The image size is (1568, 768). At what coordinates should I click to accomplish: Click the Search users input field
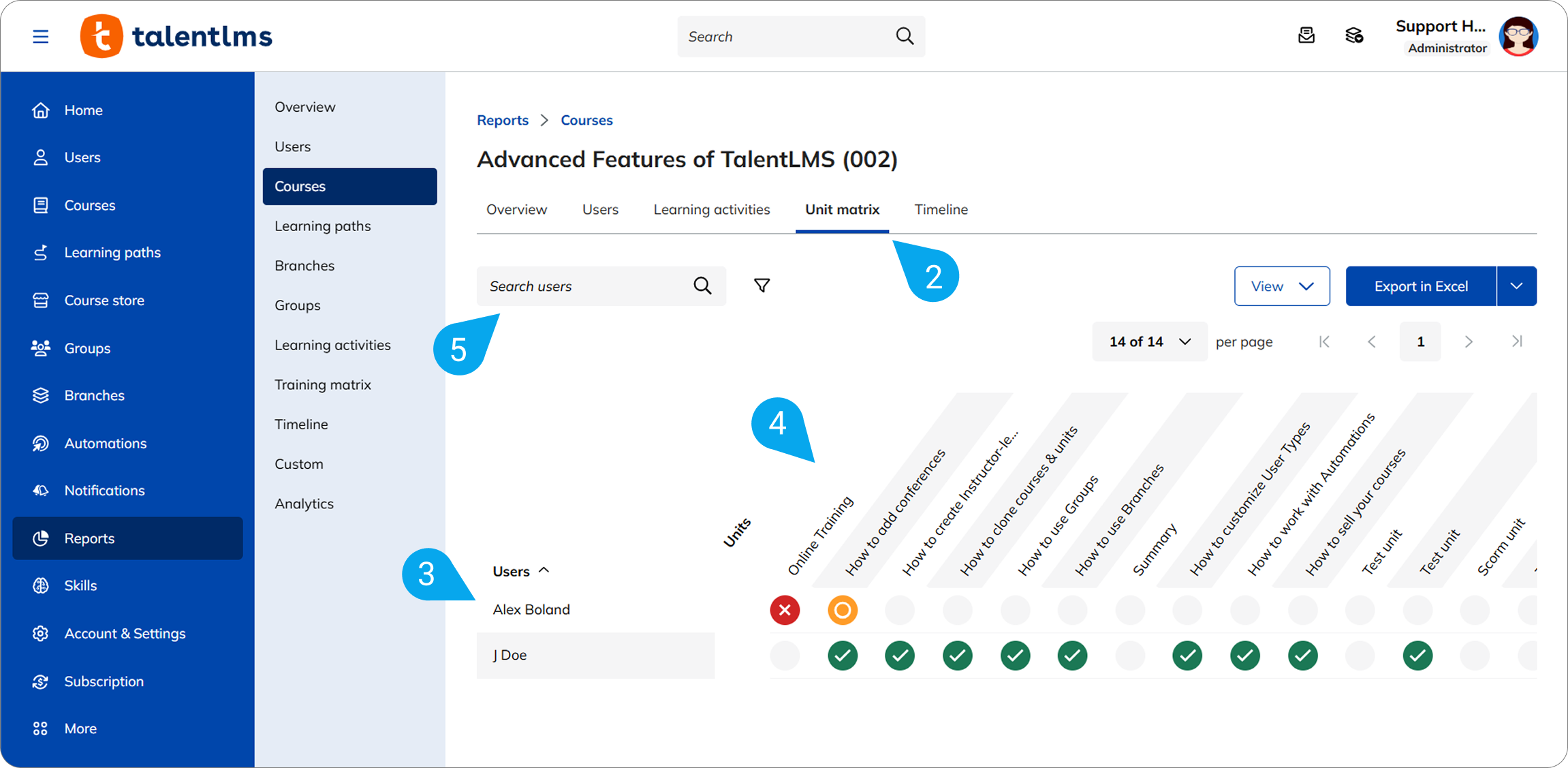point(586,286)
